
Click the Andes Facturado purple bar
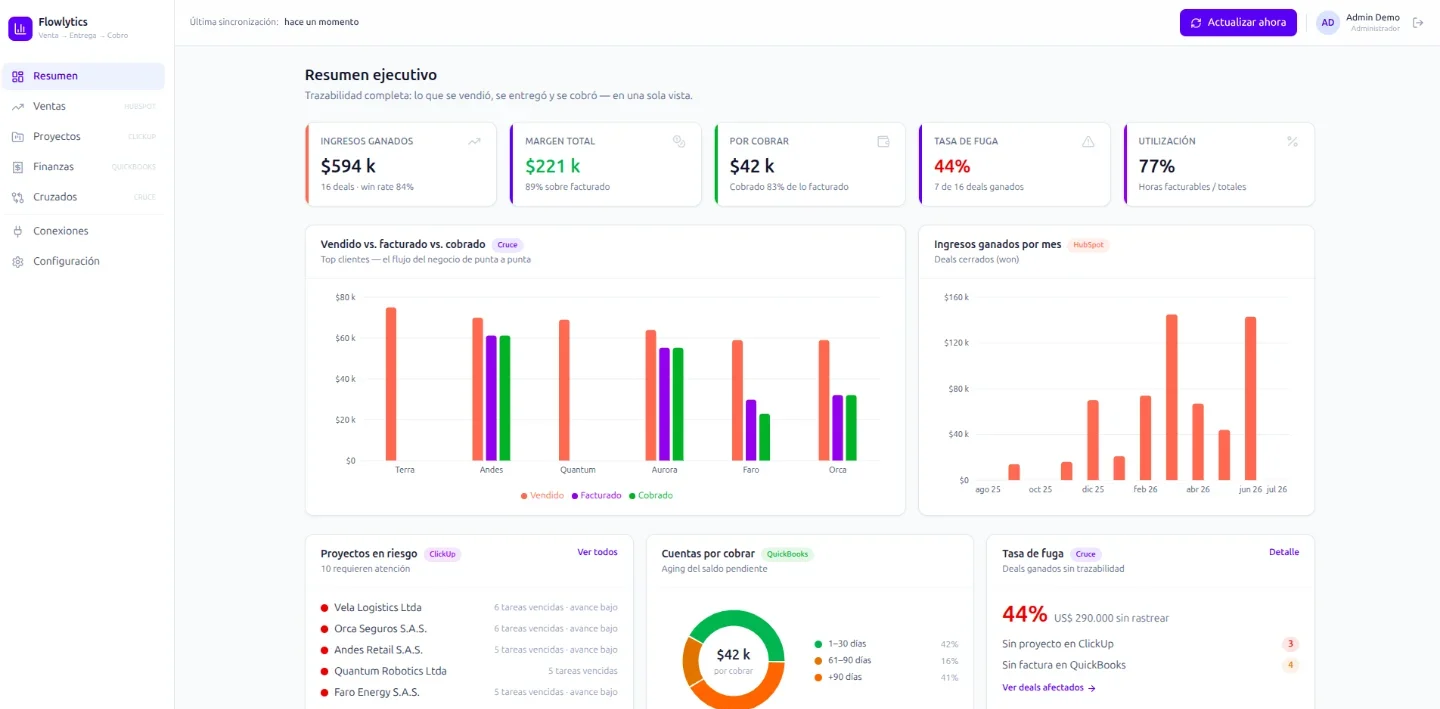pyautogui.click(x=491, y=398)
